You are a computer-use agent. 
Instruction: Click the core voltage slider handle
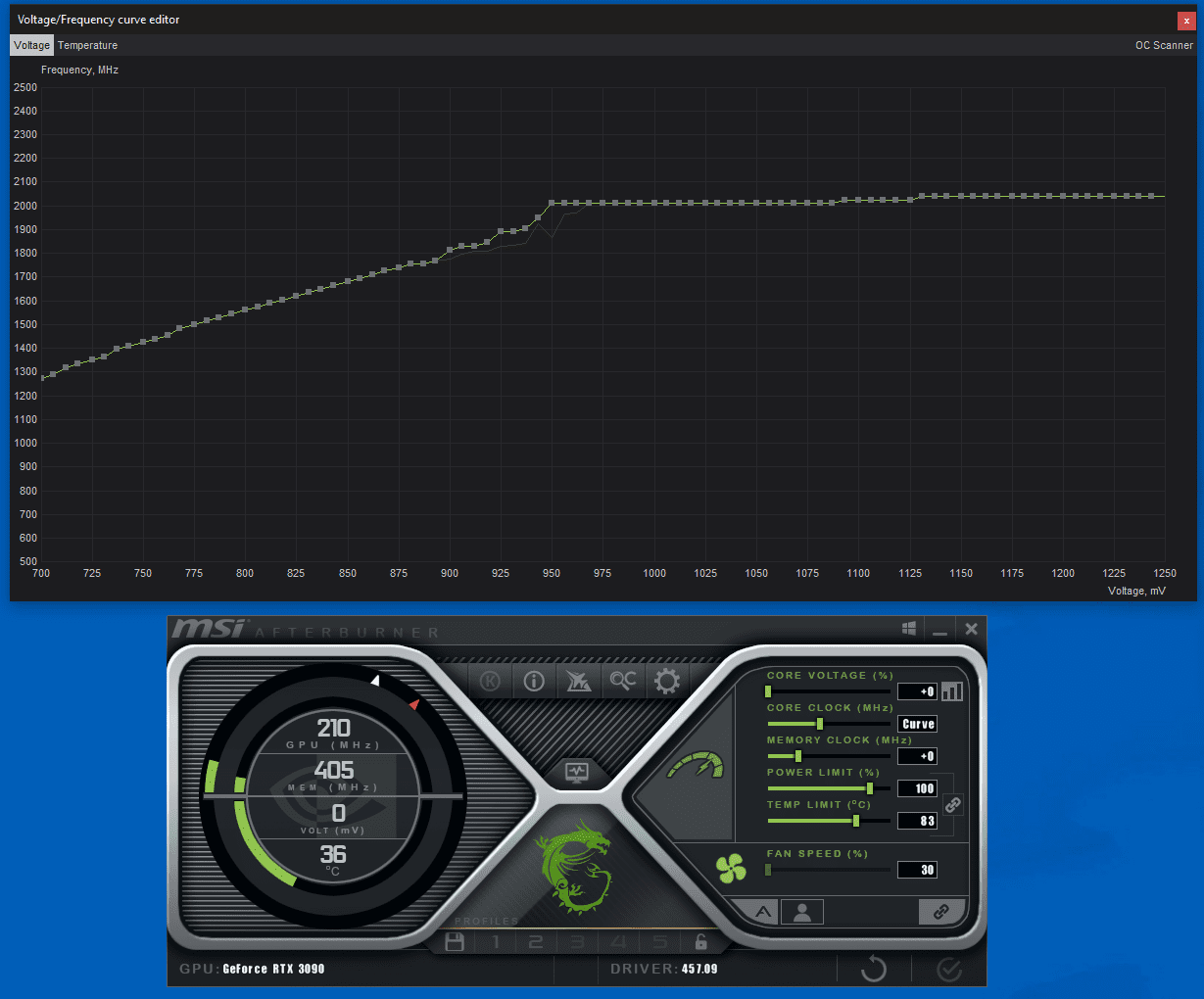pos(768,691)
